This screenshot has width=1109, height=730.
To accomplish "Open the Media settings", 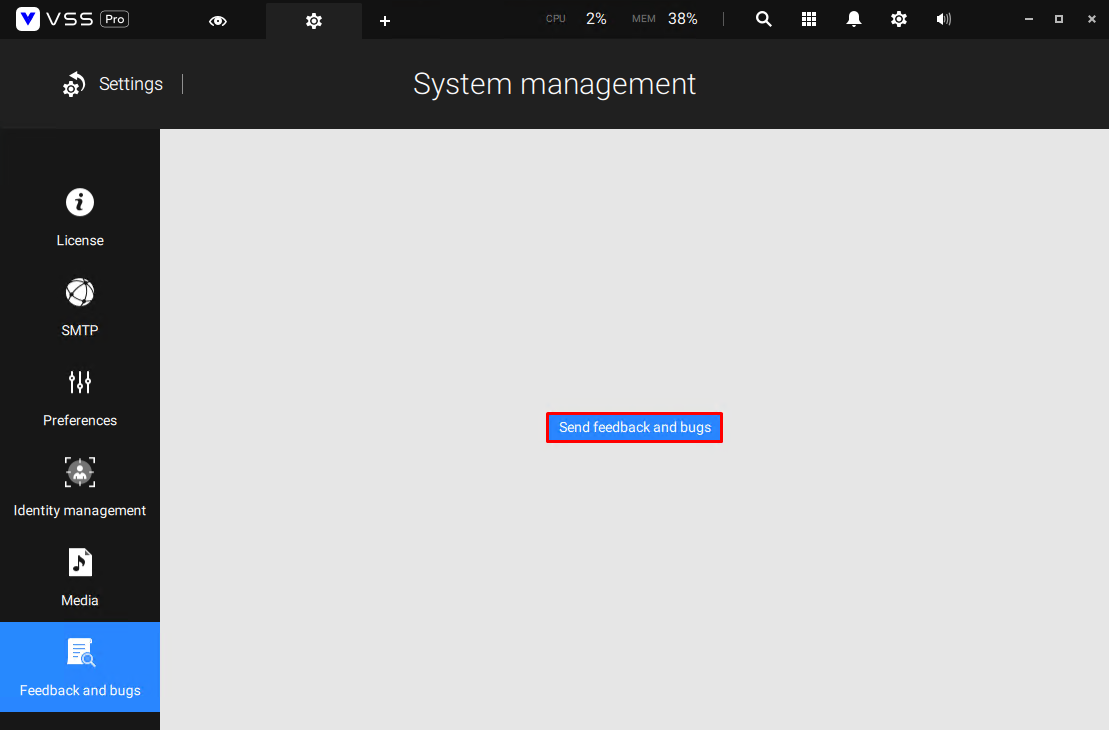I will click(x=79, y=578).
